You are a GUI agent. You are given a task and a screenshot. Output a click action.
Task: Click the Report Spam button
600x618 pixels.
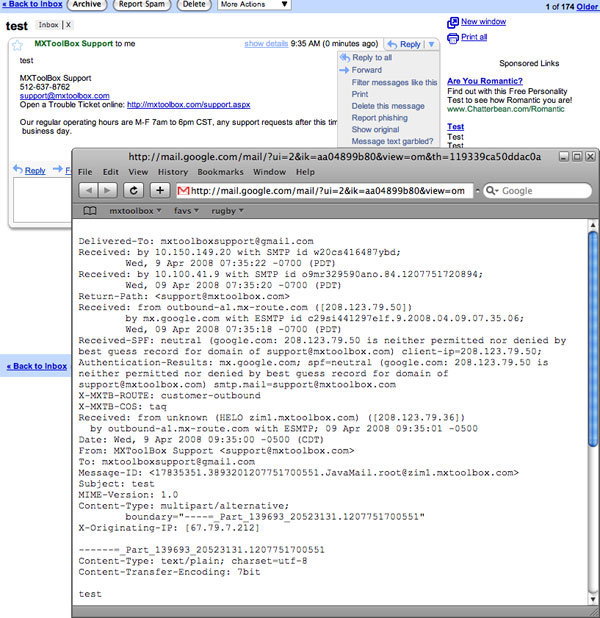142,5
